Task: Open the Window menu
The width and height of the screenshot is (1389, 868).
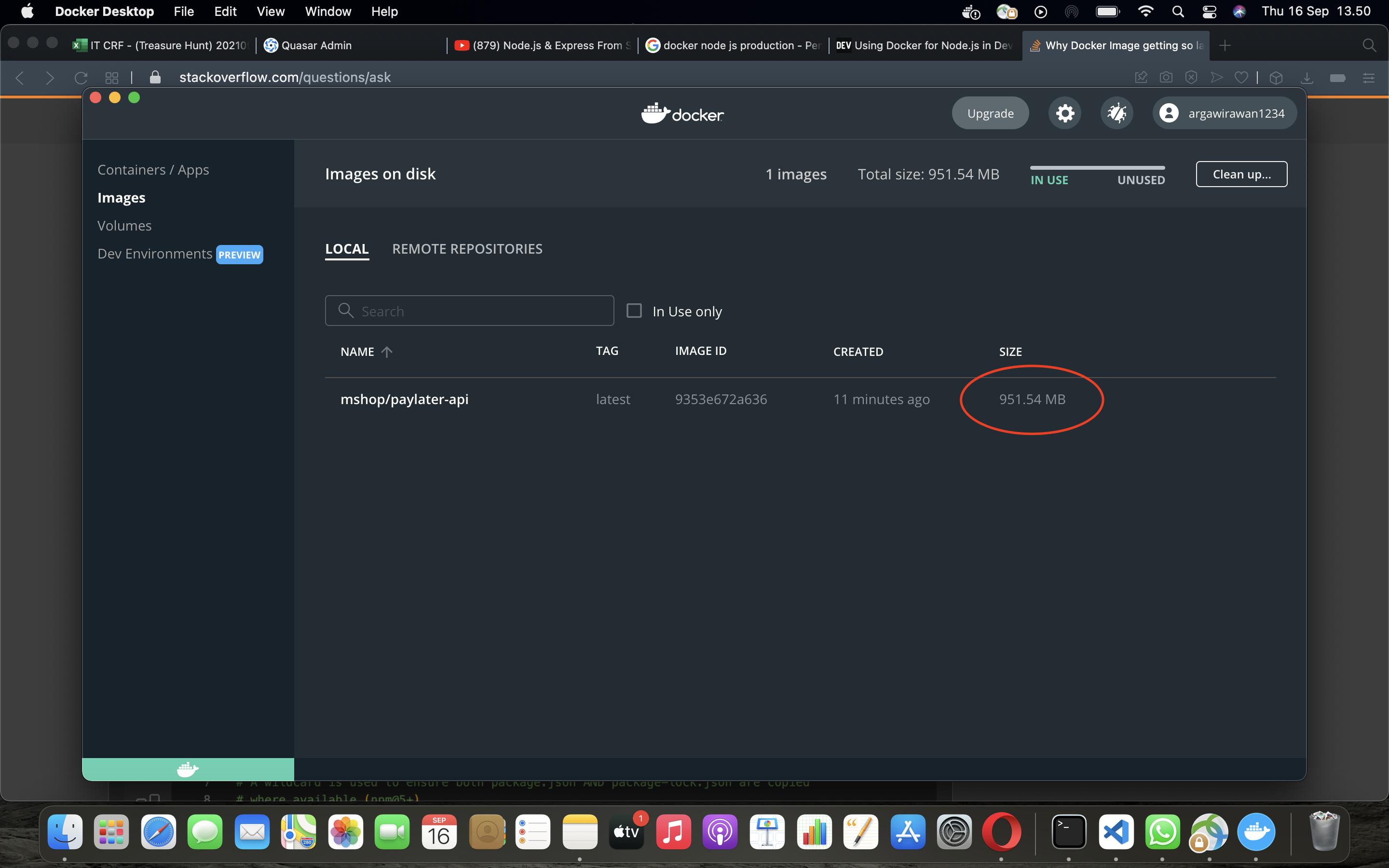Action: pos(328,12)
